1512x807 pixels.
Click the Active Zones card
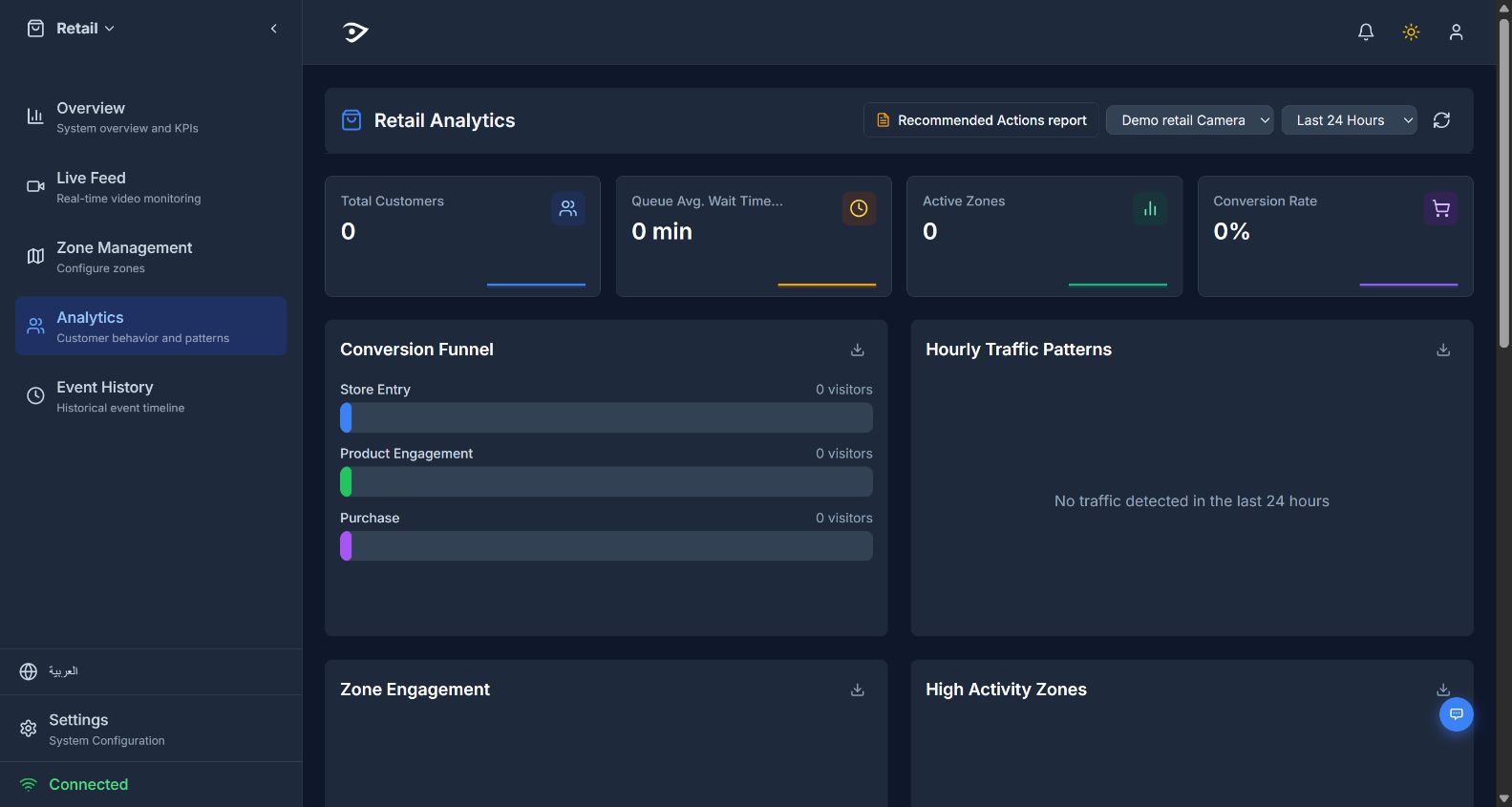click(1044, 236)
